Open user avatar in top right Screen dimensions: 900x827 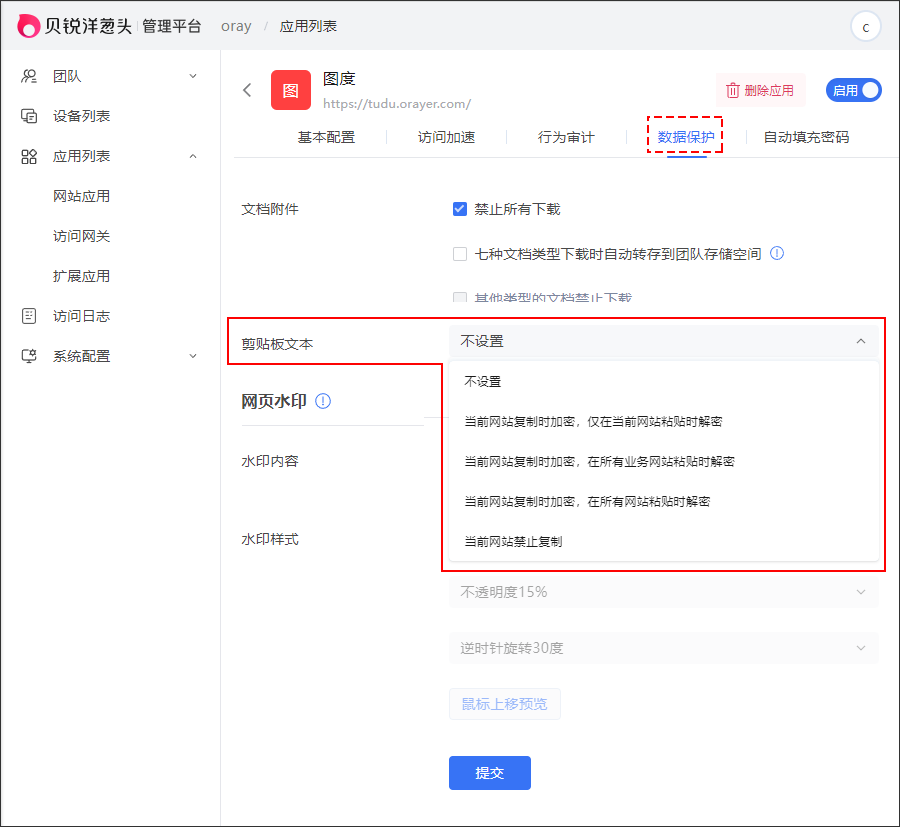(x=865, y=27)
